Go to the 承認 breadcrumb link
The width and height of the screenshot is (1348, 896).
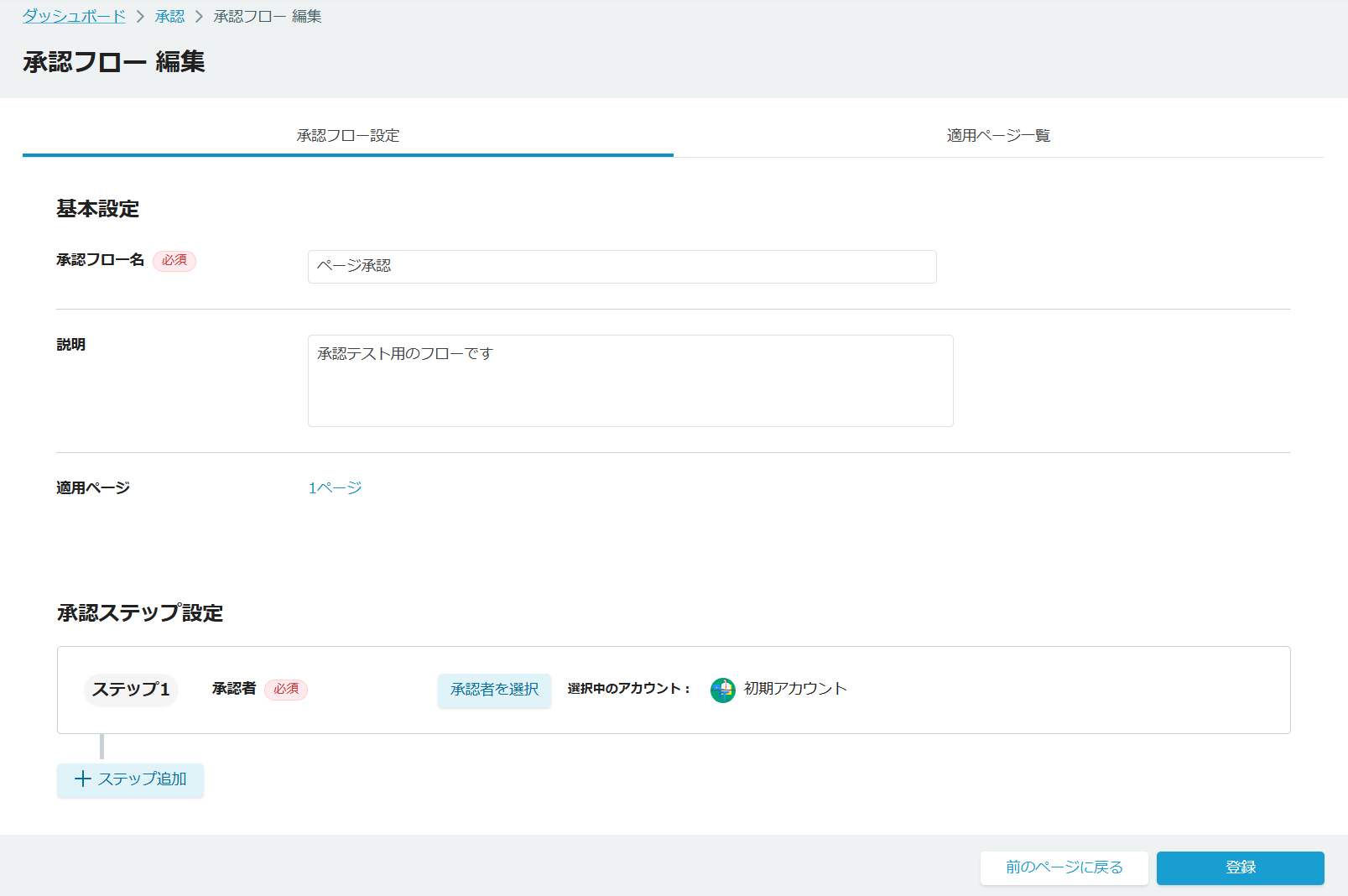point(169,17)
